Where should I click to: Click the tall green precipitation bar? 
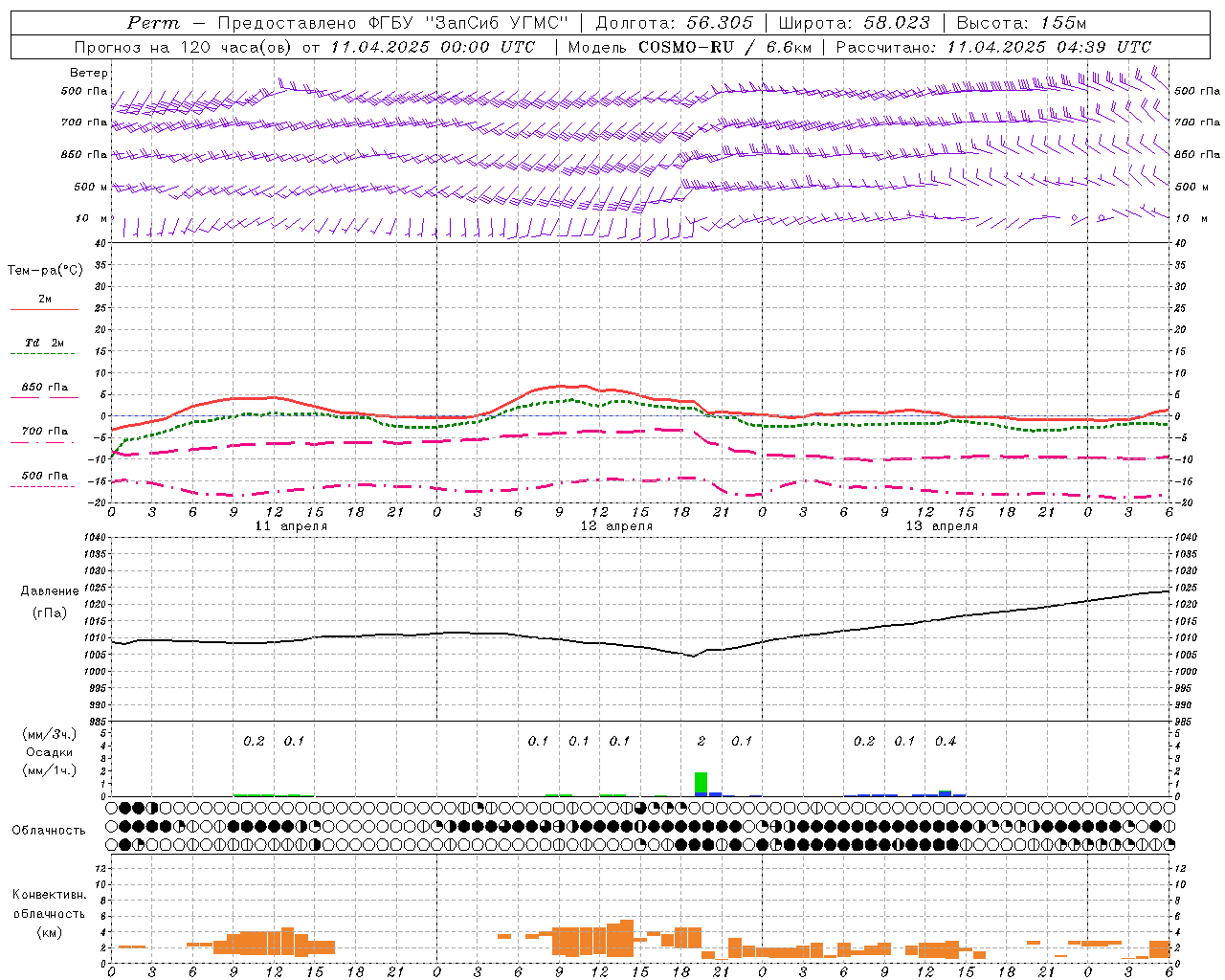[702, 782]
